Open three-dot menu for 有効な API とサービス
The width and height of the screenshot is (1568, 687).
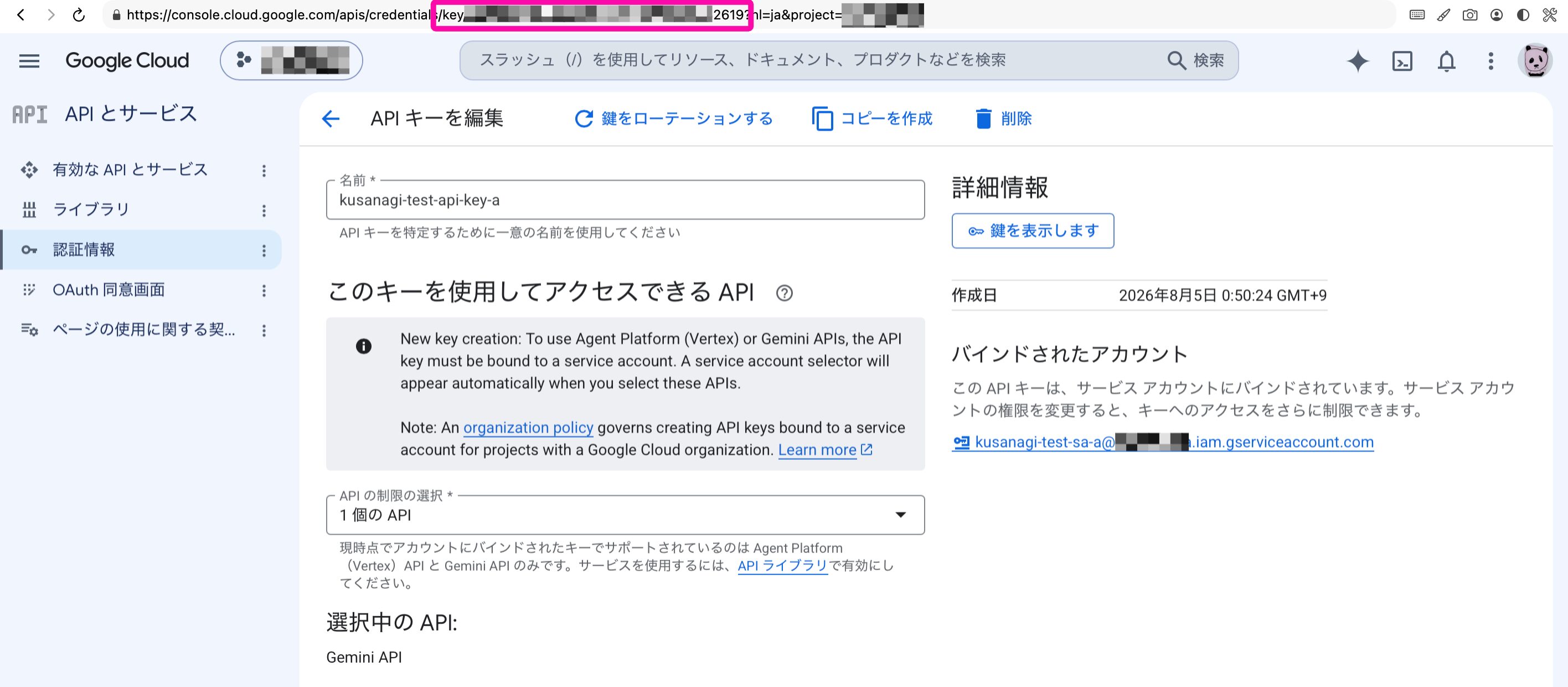tap(264, 171)
